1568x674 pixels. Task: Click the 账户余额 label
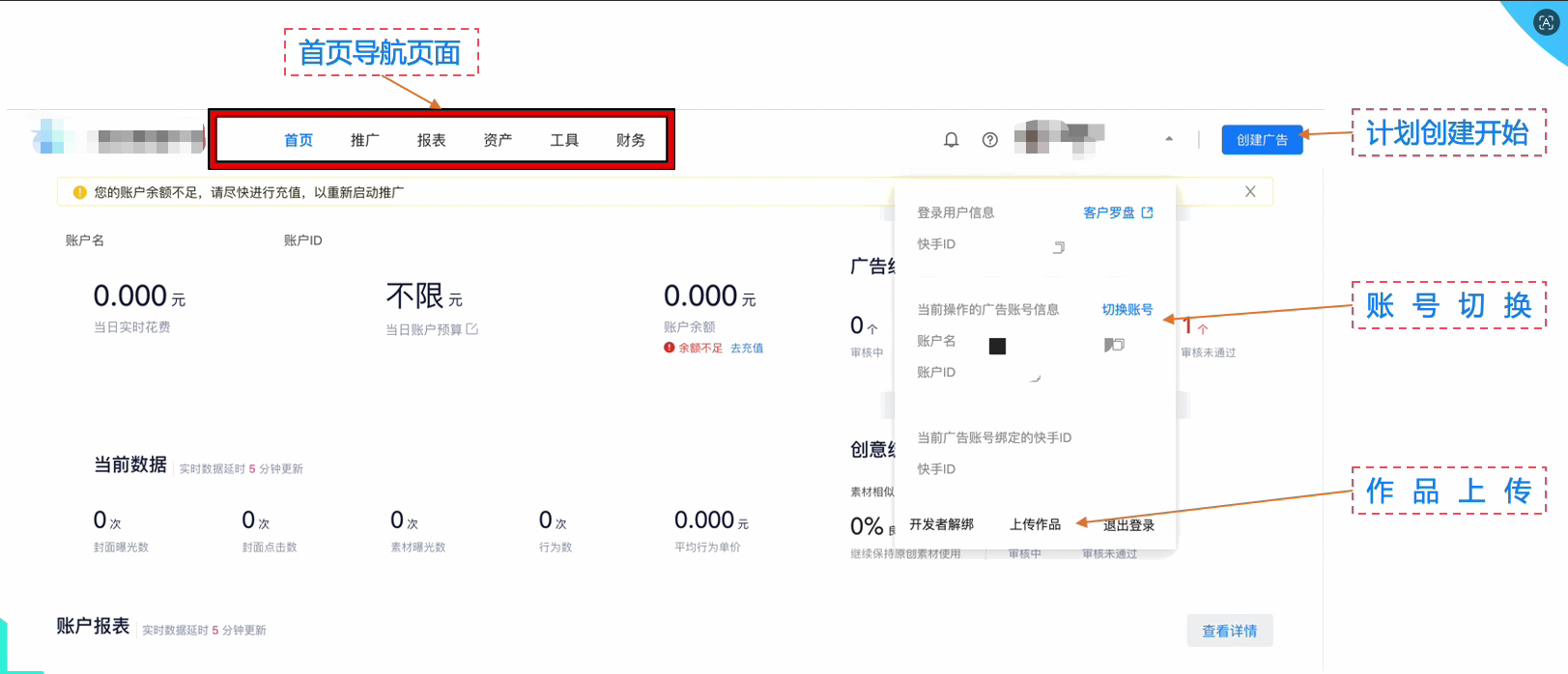pos(690,327)
